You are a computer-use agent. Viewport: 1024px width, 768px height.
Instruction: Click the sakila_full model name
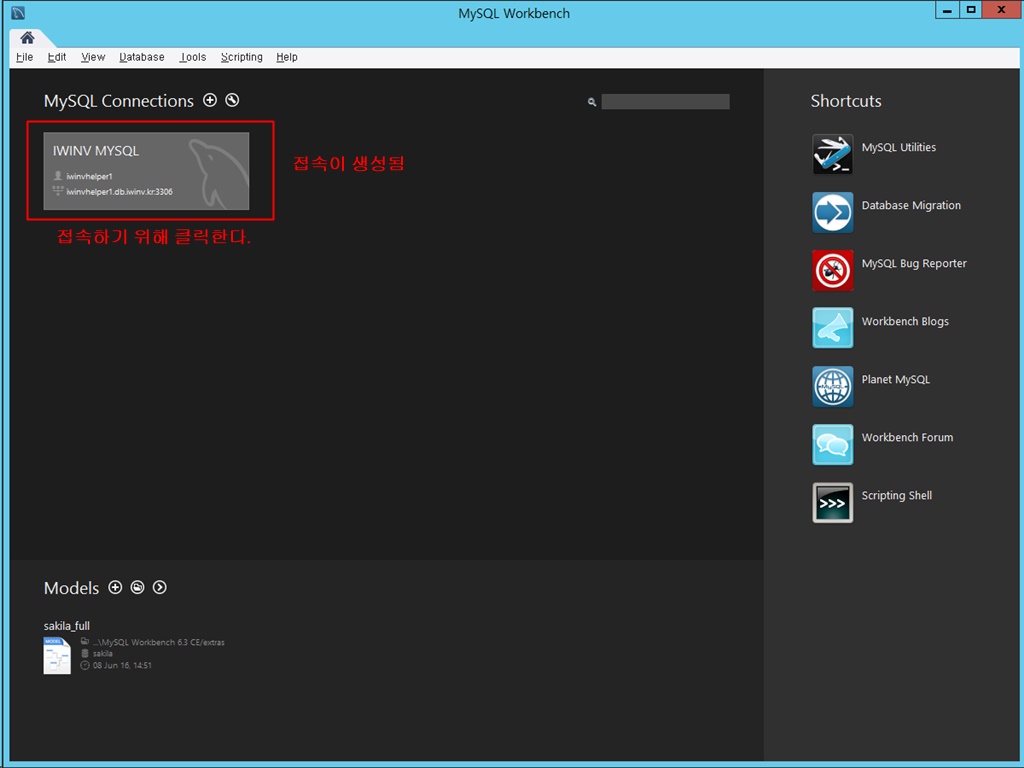tap(67, 626)
